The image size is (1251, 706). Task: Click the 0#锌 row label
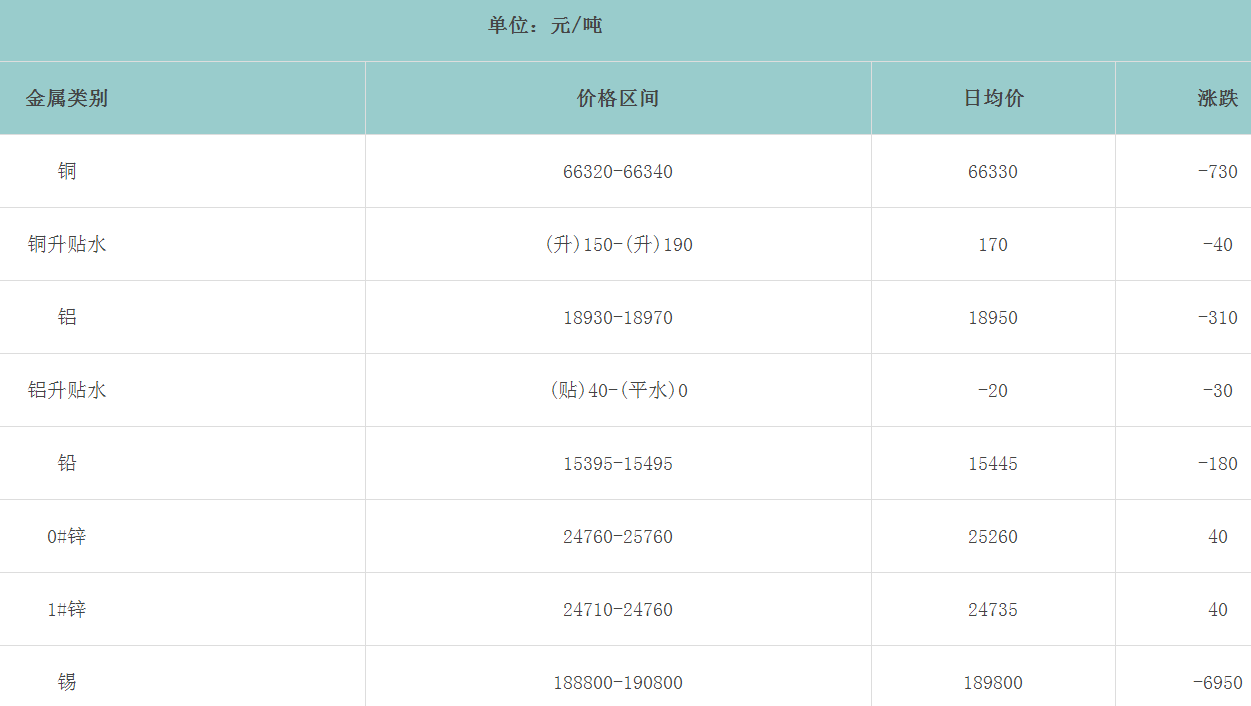point(67,536)
